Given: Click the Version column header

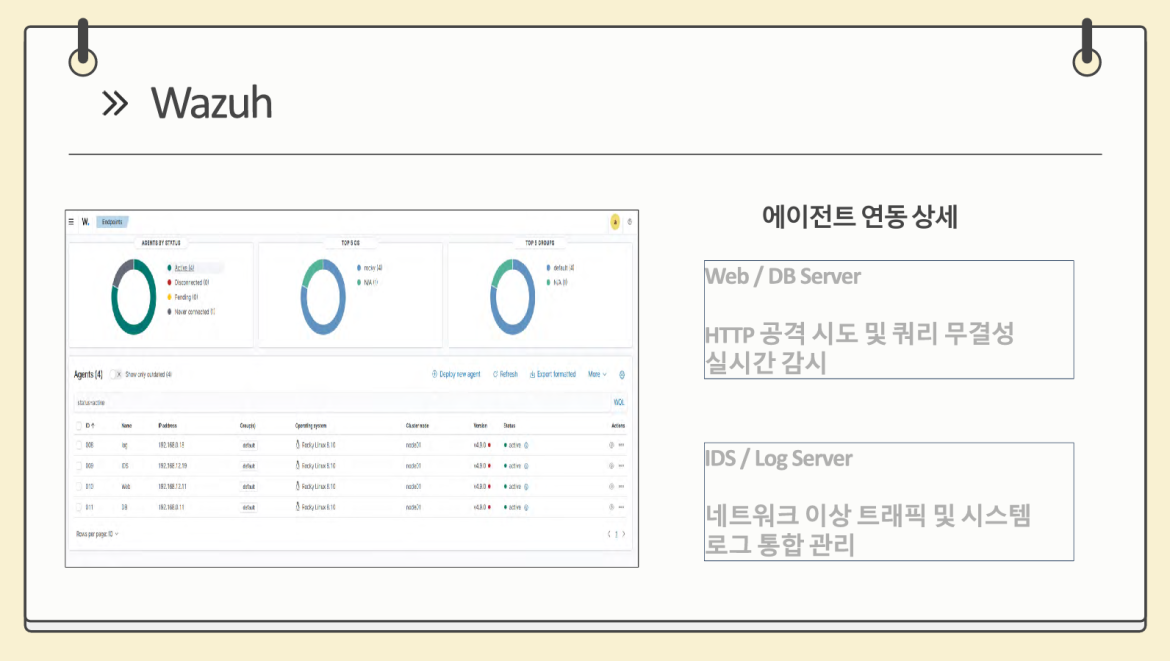Looking at the screenshot, I should [x=481, y=426].
